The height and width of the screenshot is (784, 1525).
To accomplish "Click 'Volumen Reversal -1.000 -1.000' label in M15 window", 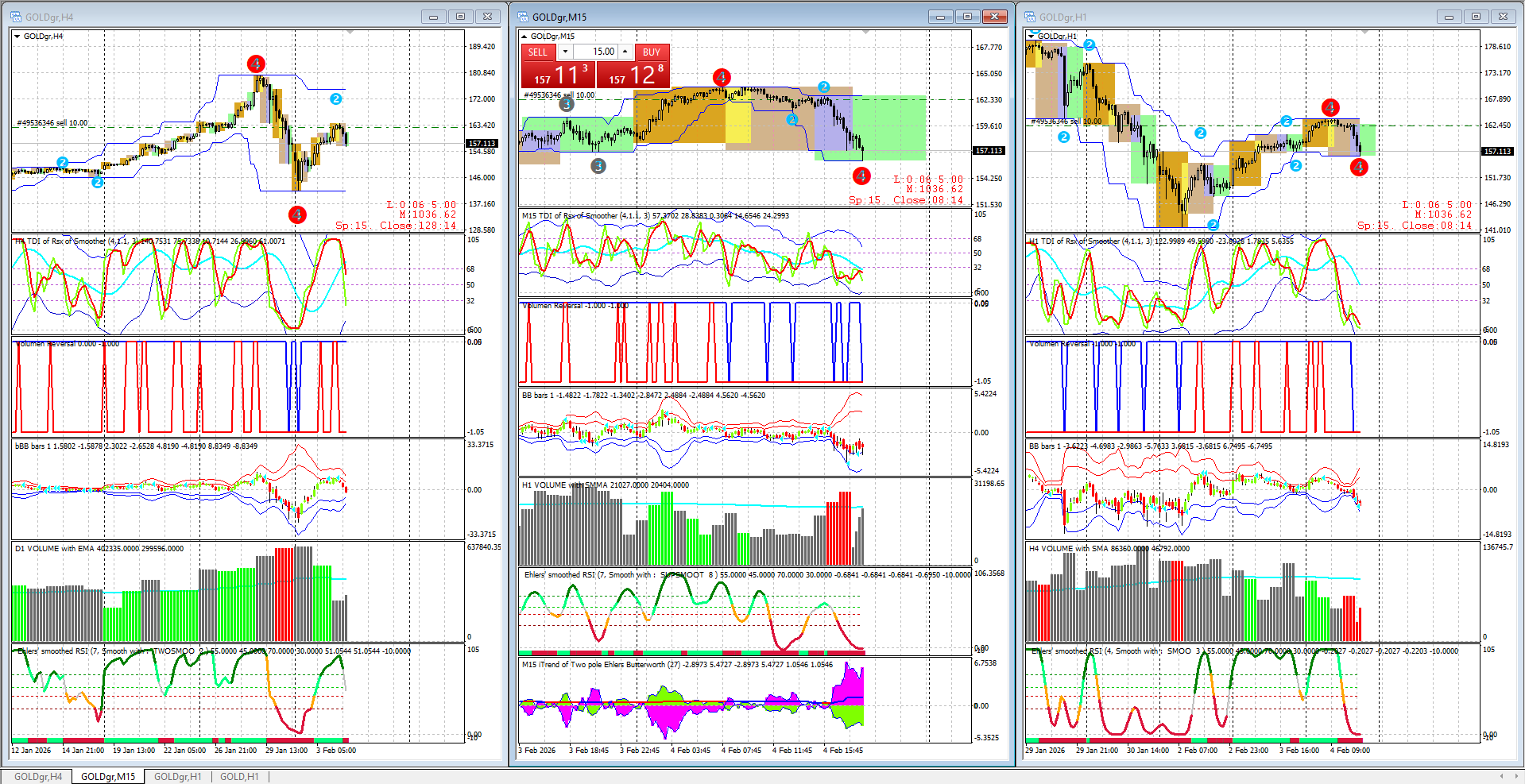I will (x=575, y=306).
